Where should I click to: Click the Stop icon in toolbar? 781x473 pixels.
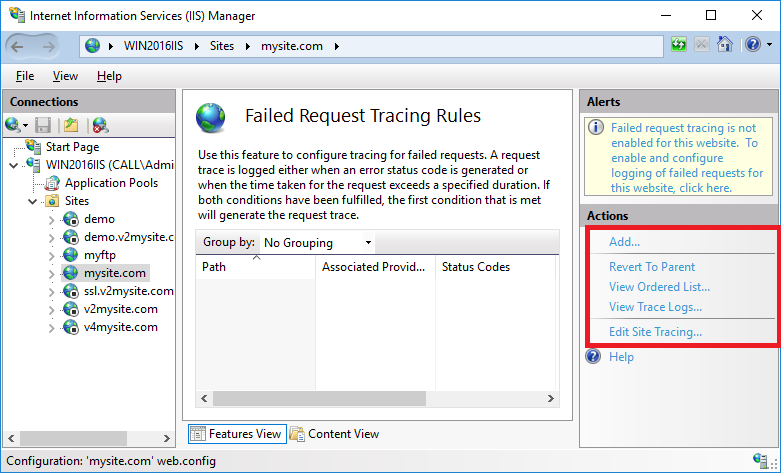pyautogui.click(x=701, y=45)
